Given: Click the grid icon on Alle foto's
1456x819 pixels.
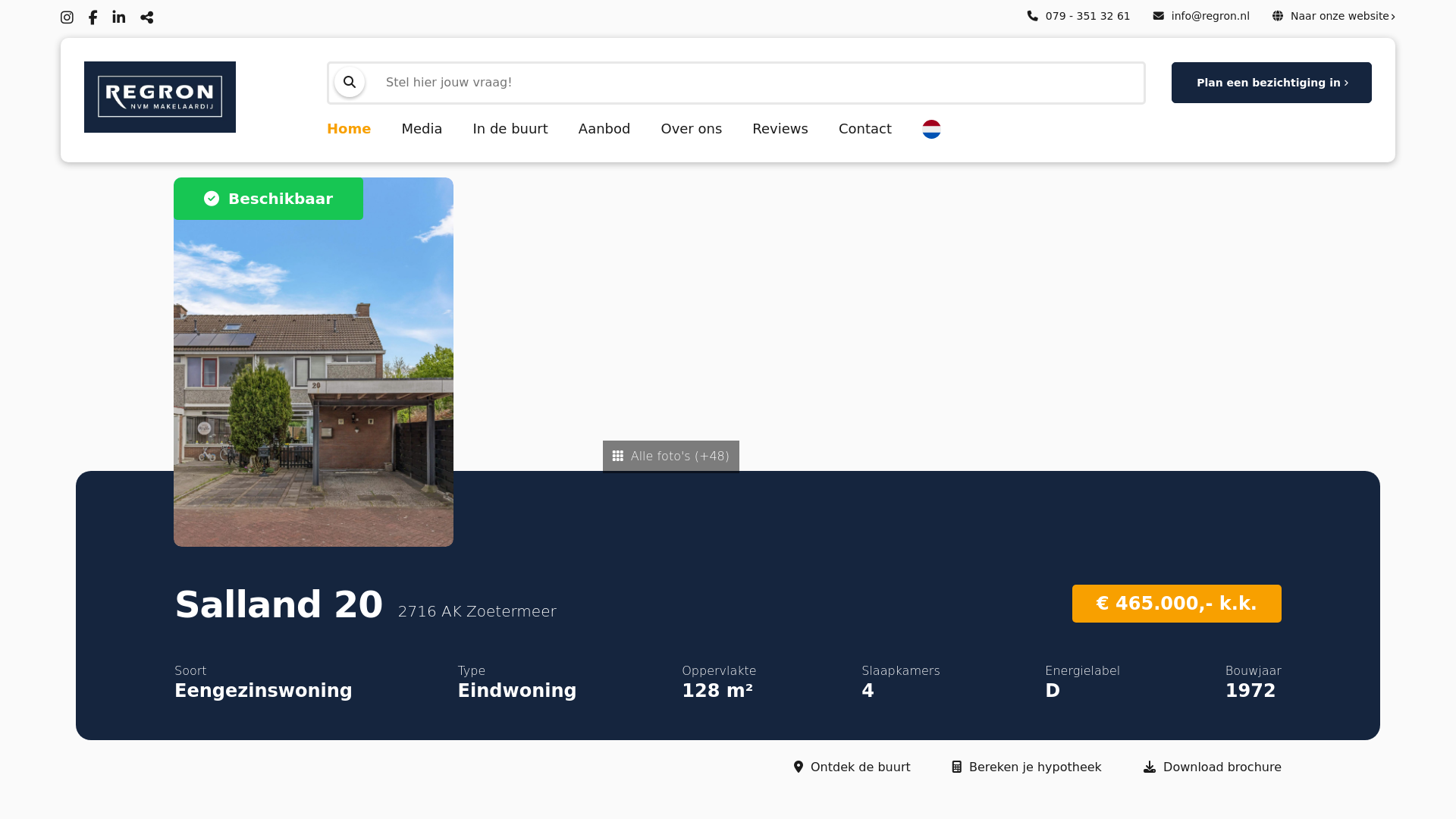Looking at the screenshot, I should (x=618, y=456).
